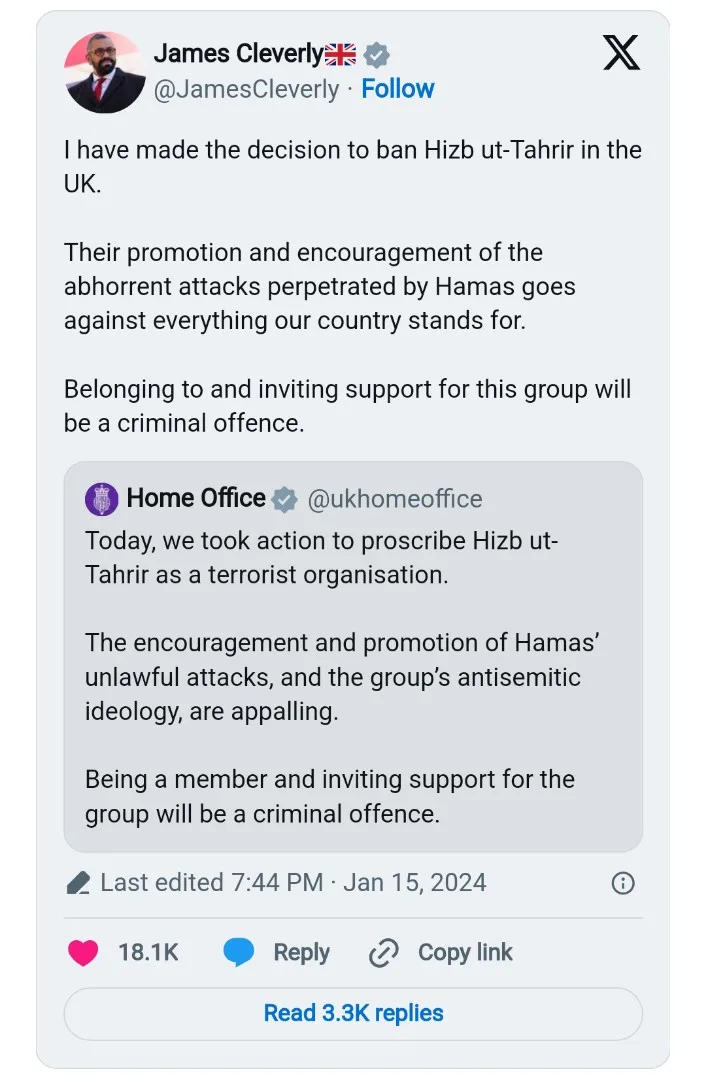This screenshot has width=706, height=1082.
Task: Click the pencil edit-history icon
Action: tap(78, 883)
